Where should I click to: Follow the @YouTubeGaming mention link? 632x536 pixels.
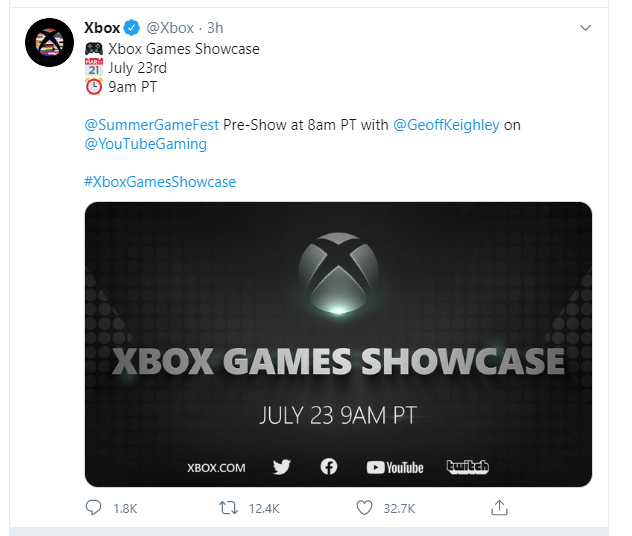point(146,144)
